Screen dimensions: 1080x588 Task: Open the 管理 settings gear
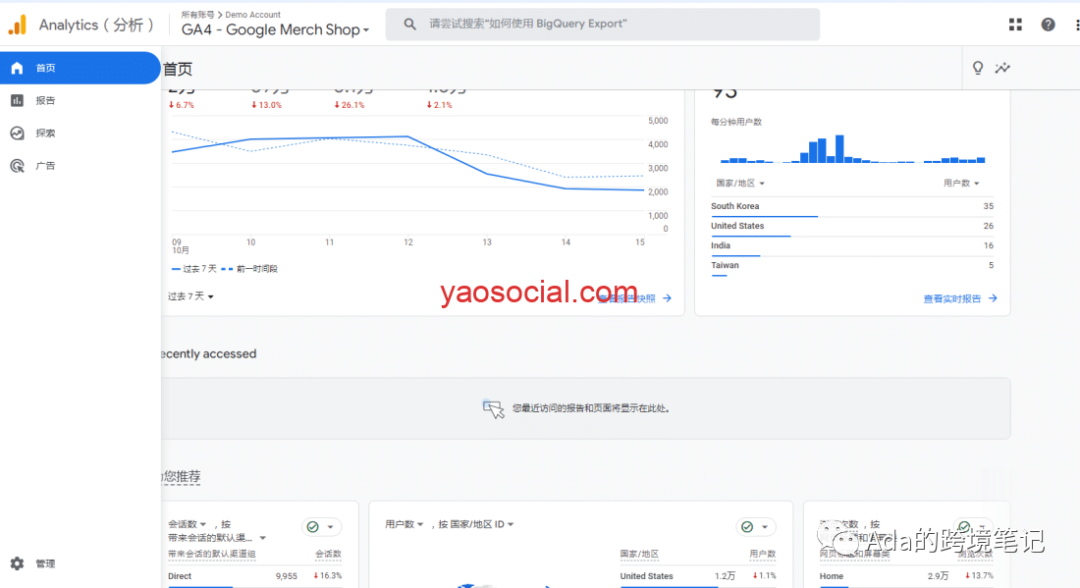pyautogui.click(x=17, y=563)
